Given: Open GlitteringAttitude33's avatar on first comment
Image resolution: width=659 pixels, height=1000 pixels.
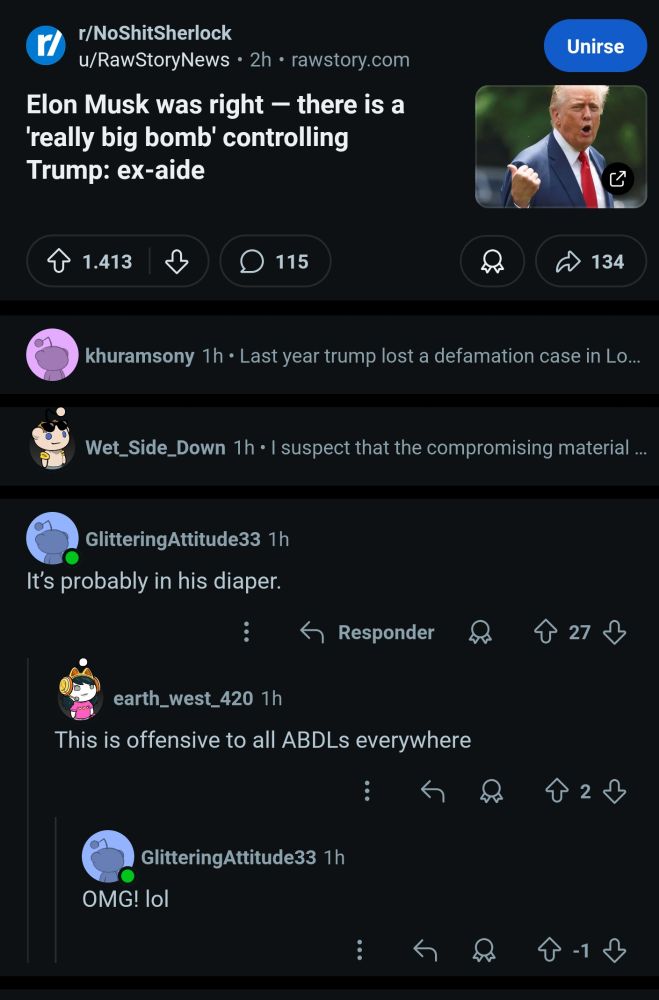Looking at the screenshot, I should tap(52, 538).
